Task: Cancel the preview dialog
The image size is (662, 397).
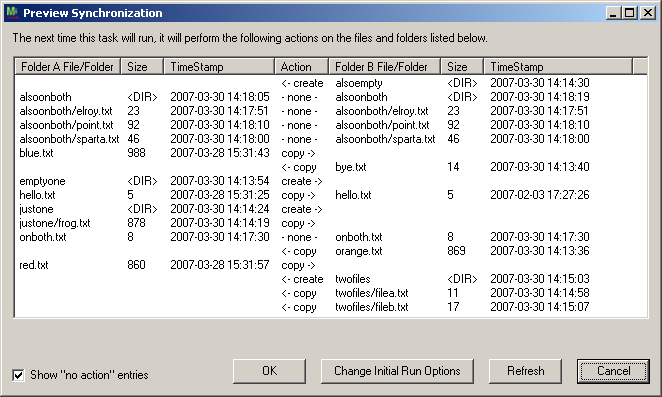Action: (613, 371)
